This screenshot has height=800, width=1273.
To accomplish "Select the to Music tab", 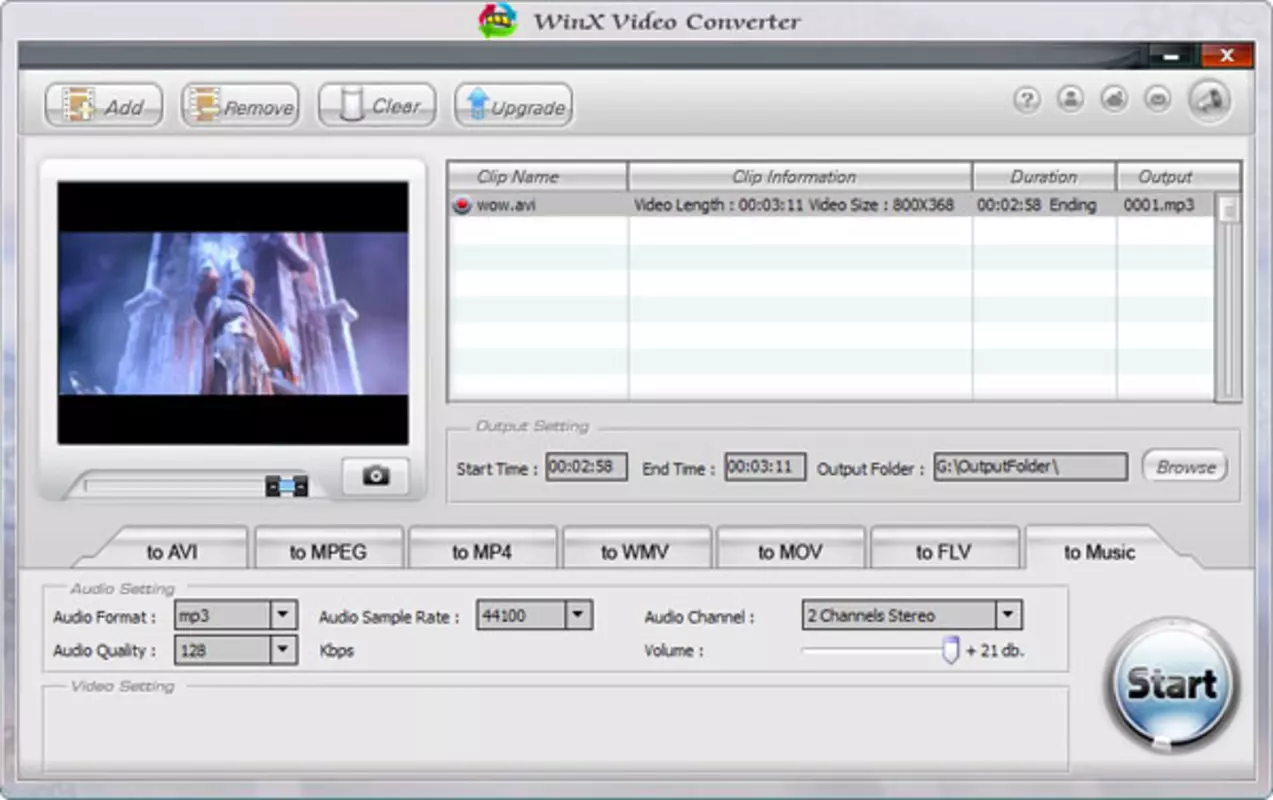I will [1099, 551].
